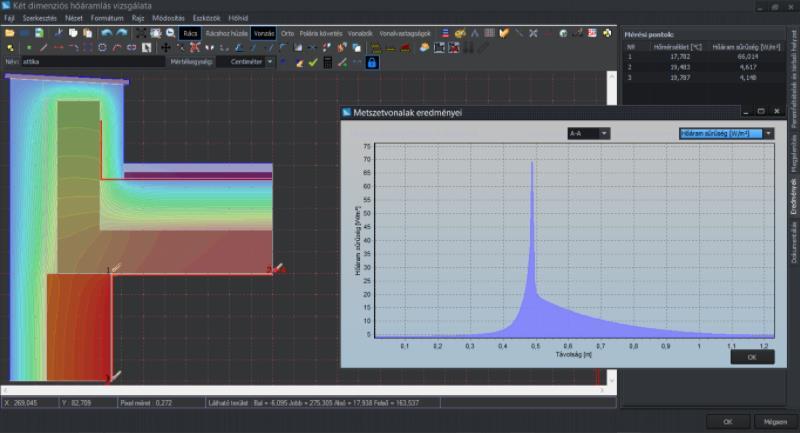Toggle the Rács grid display
This screenshot has height=433, width=800.
tap(190, 33)
